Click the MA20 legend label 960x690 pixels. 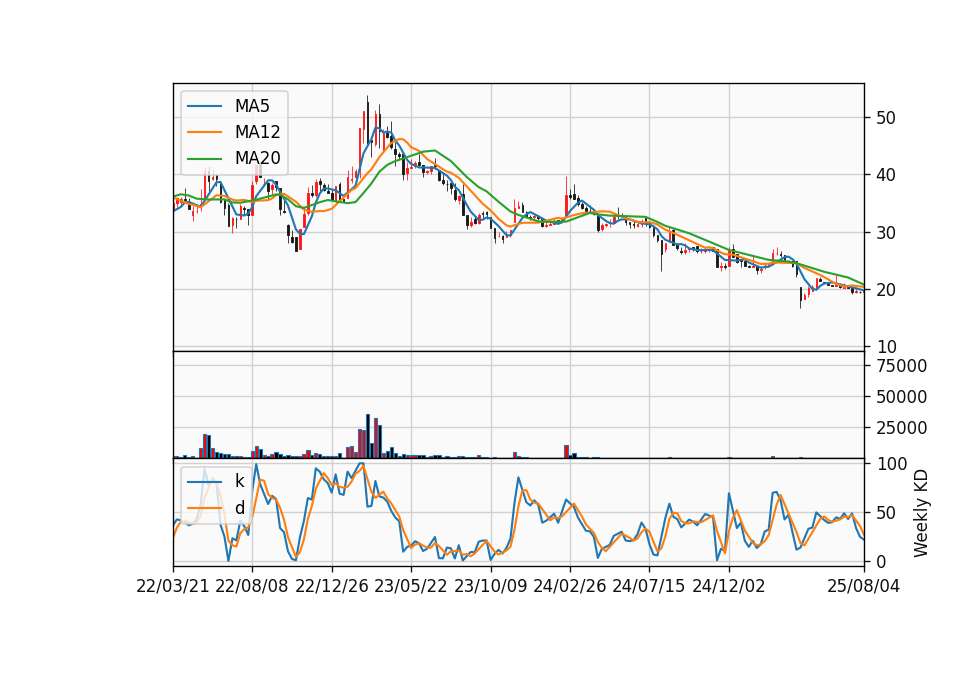[x=257, y=159]
